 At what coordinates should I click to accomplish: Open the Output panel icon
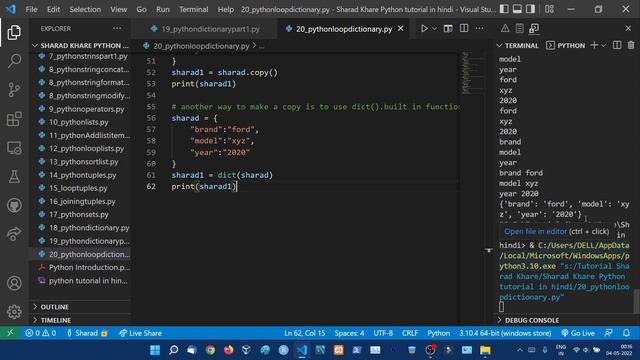click(x=519, y=28)
